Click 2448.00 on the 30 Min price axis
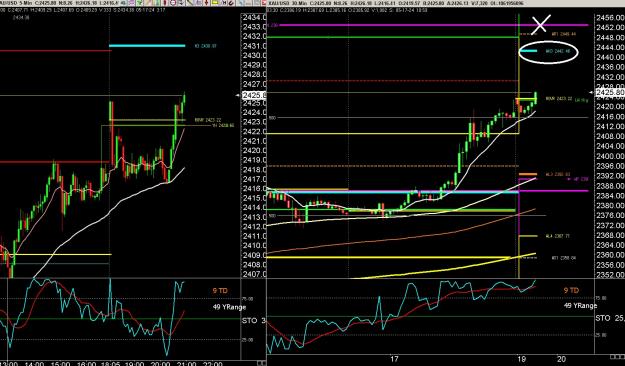The image size is (625, 366). point(610,37)
